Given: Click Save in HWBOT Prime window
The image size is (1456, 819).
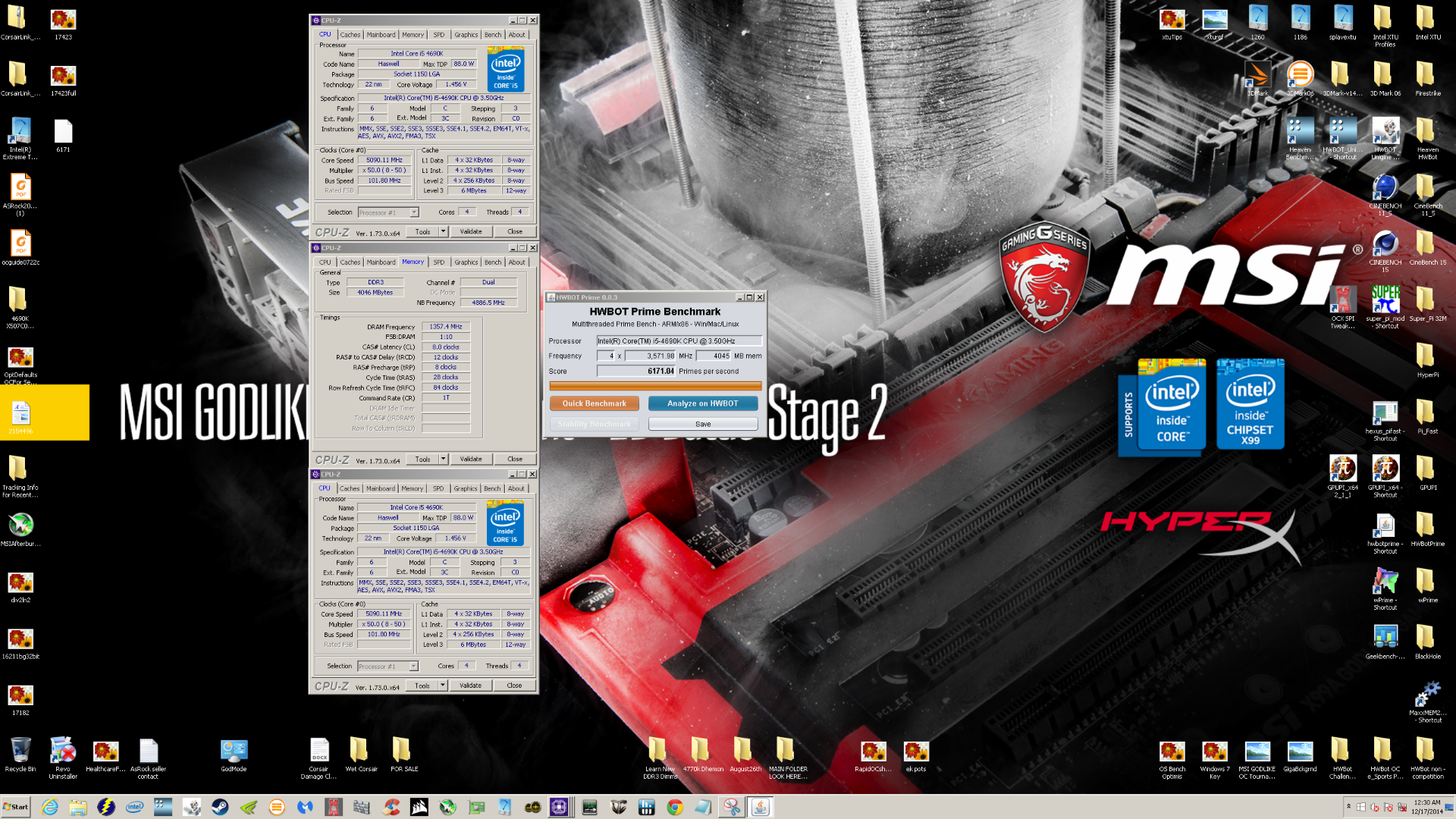Looking at the screenshot, I should tap(703, 424).
